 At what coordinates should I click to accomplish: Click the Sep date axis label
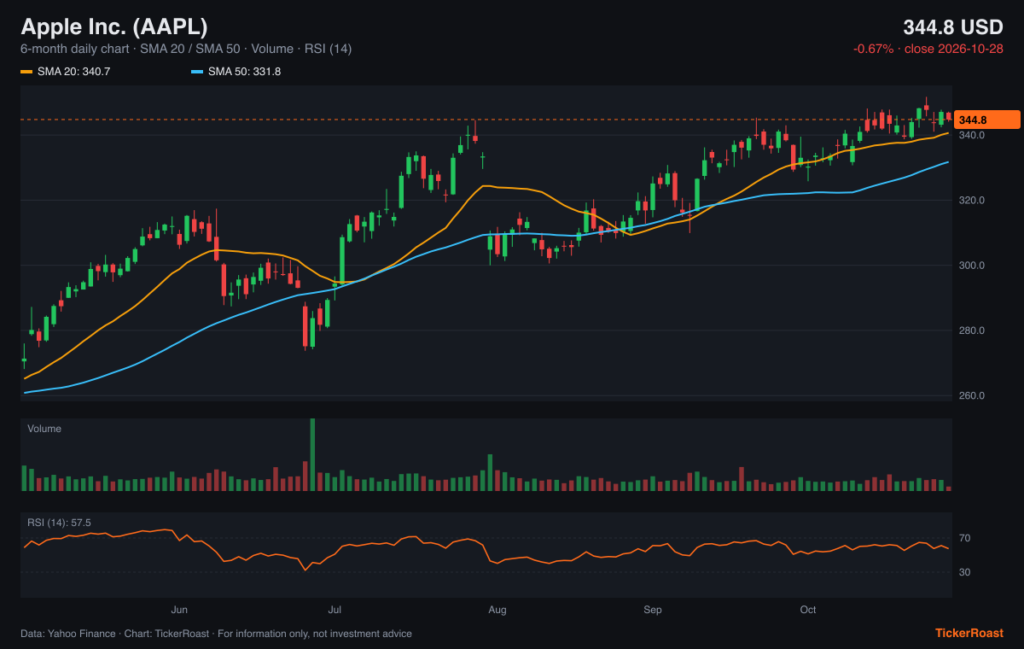coord(652,610)
